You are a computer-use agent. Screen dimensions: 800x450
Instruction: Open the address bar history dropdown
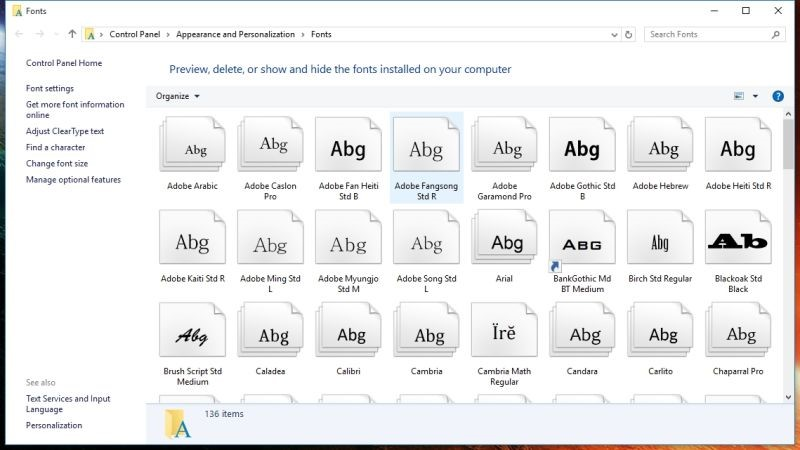coord(614,35)
